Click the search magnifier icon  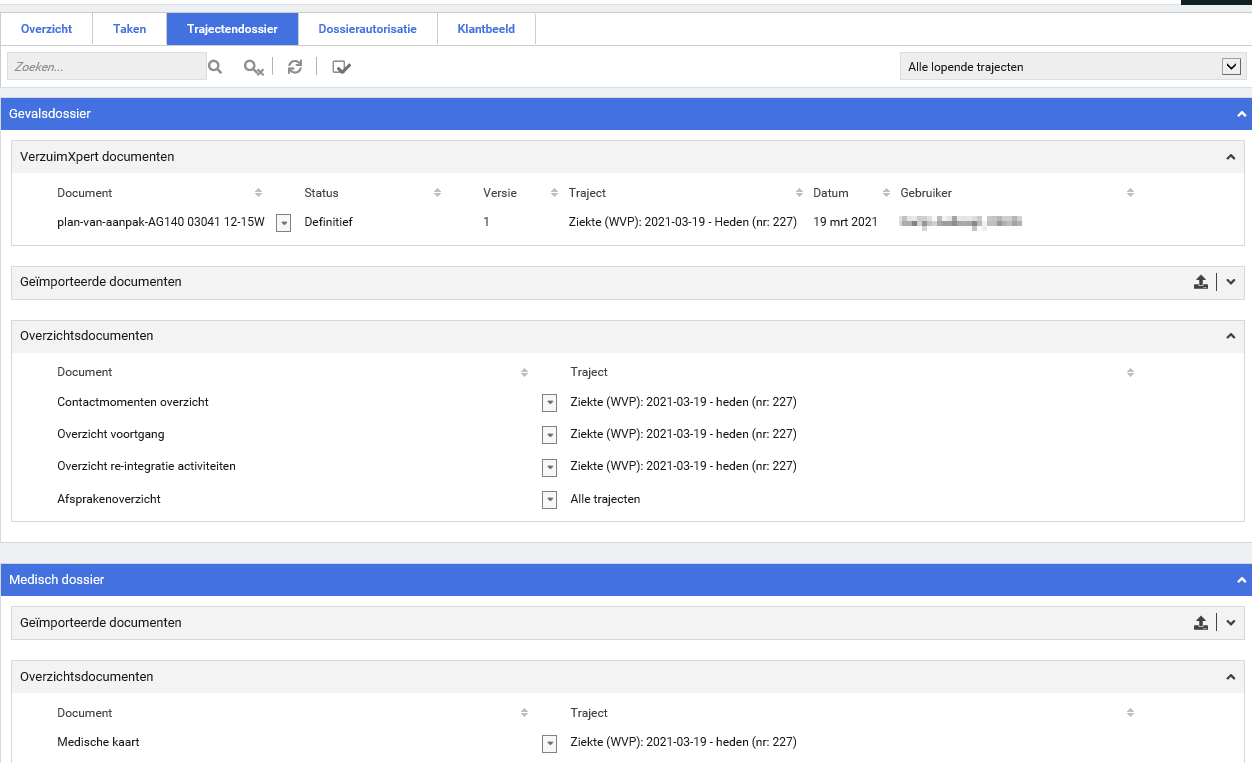click(214, 67)
